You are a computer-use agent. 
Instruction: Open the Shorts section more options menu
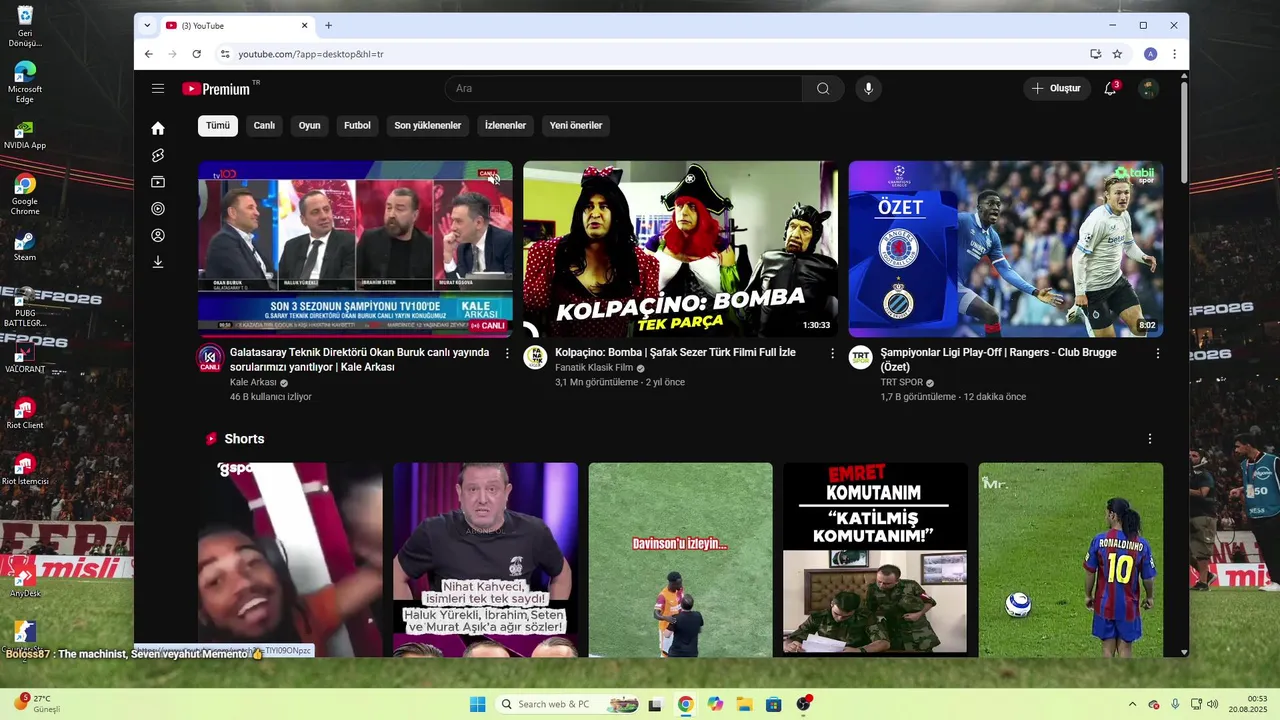[1150, 439]
